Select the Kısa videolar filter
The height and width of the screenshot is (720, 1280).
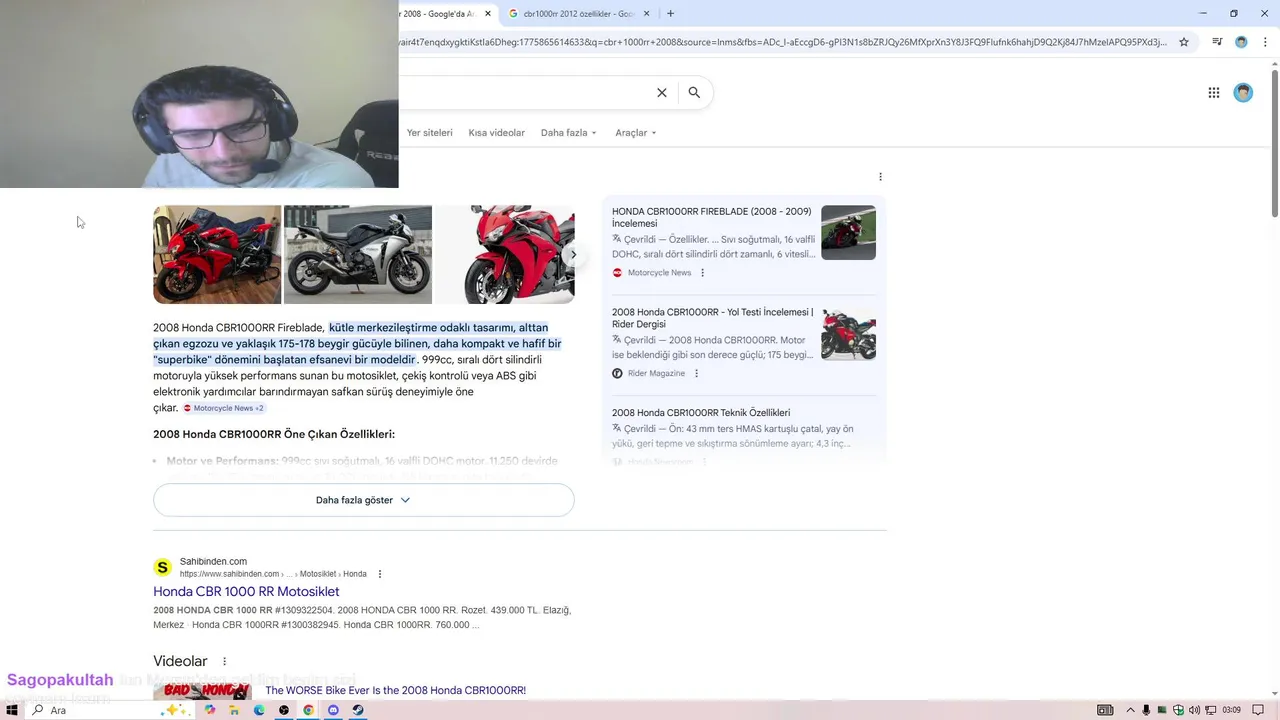[x=496, y=132]
